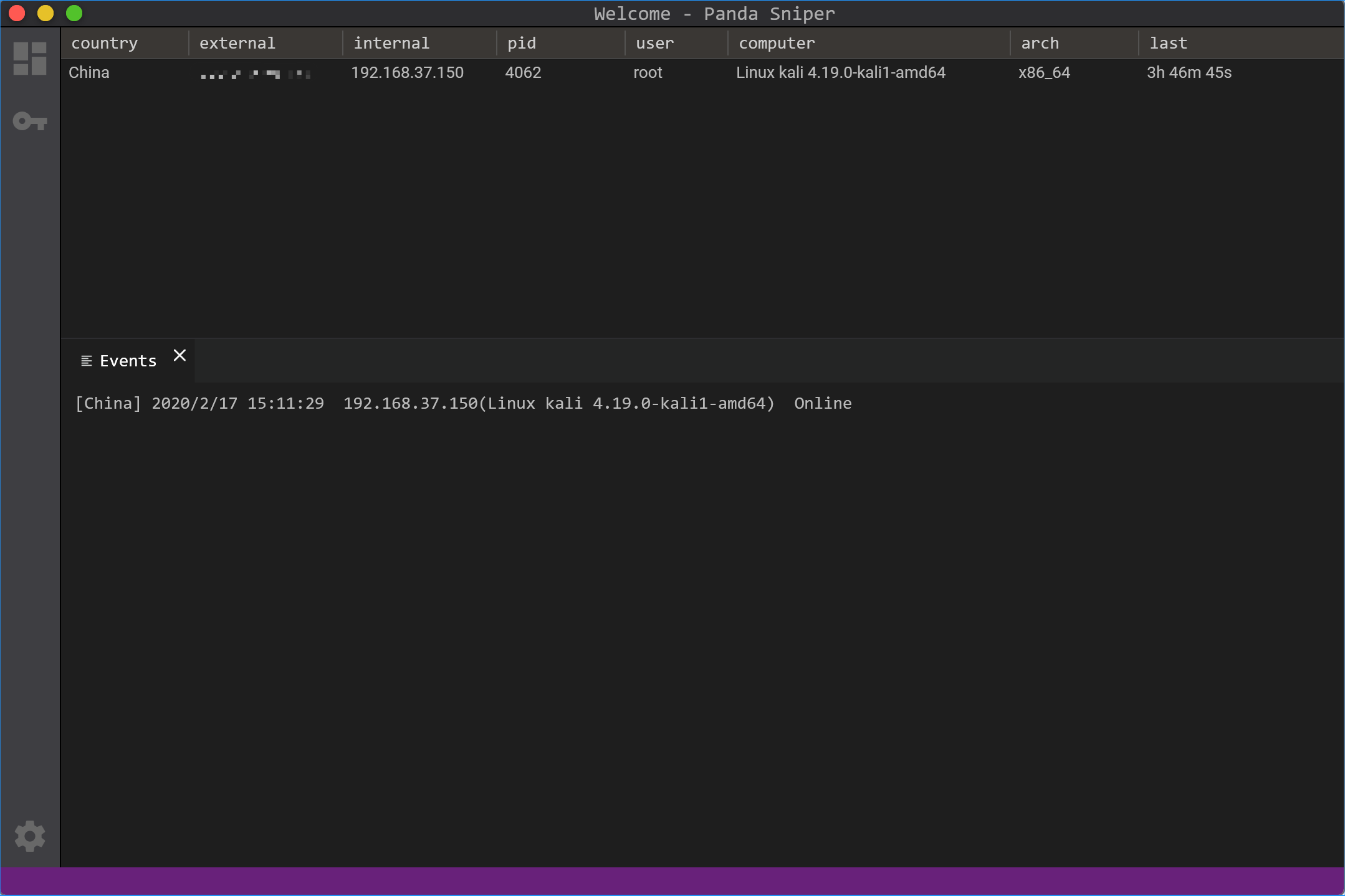Image resolution: width=1345 pixels, height=896 pixels.
Task: Sort by the computer column header
Action: click(776, 43)
